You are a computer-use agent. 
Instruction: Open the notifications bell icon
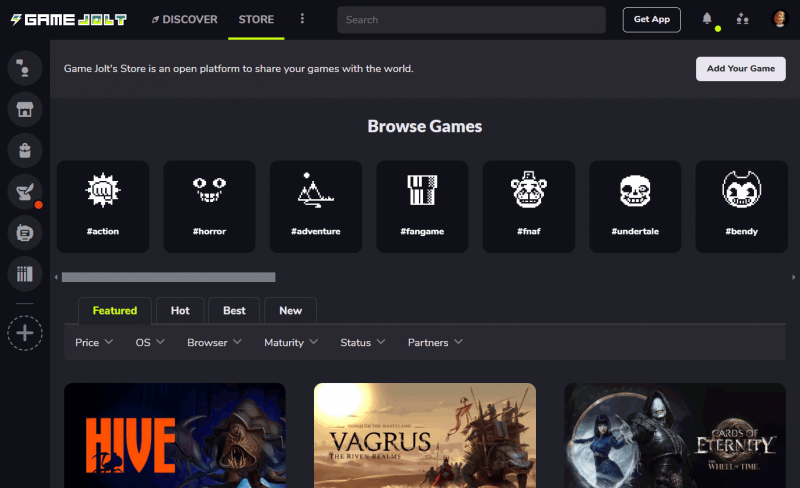707,19
